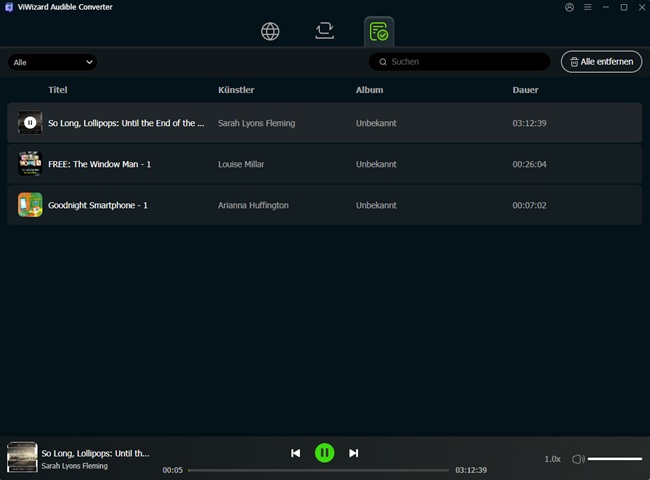Click duration 00:07:02
This screenshot has height=480, width=650.
(529, 205)
